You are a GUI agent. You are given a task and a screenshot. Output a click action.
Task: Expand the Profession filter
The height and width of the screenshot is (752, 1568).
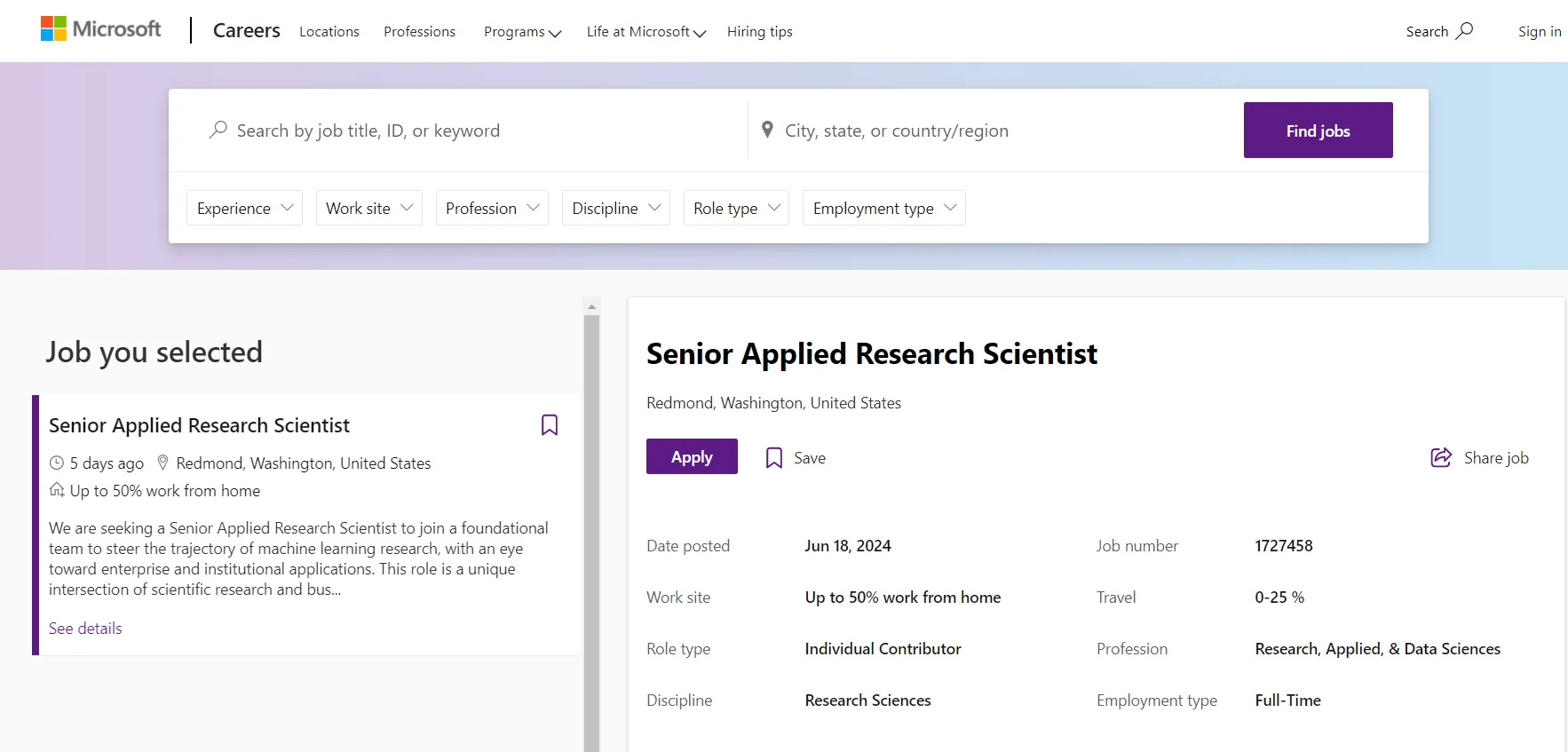(492, 208)
